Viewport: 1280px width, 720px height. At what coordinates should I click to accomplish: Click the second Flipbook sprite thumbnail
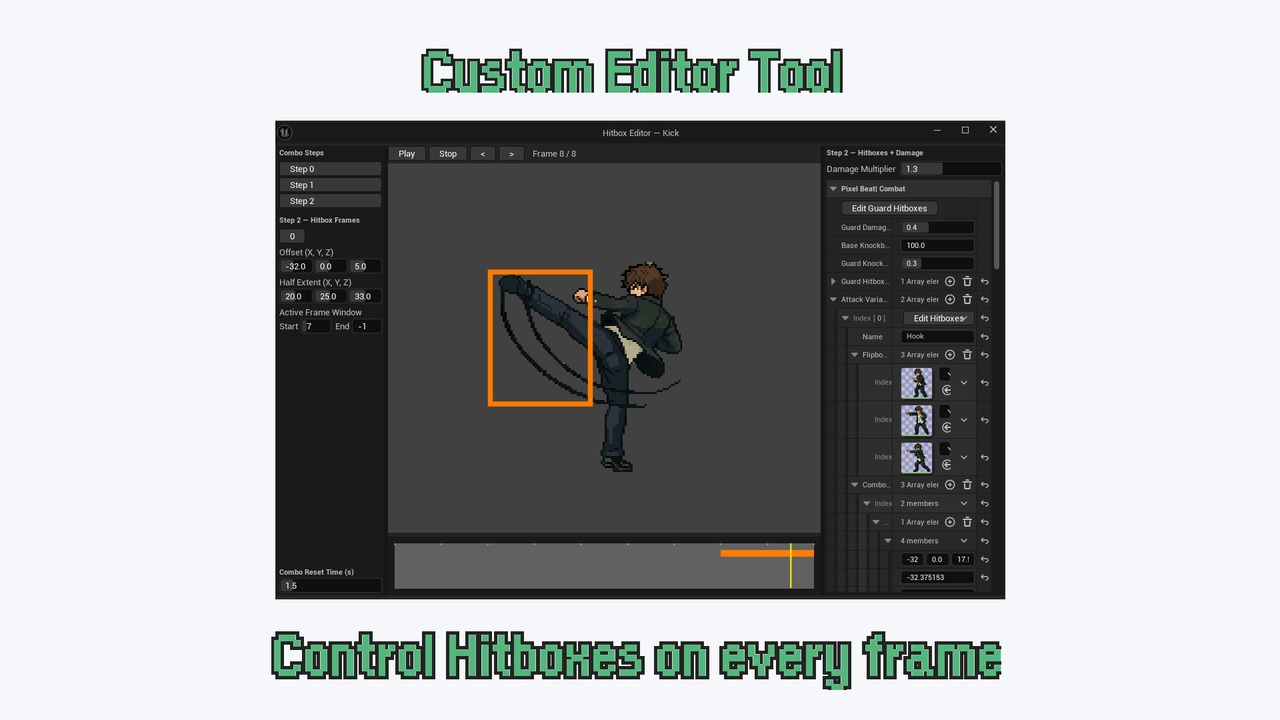(x=917, y=420)
